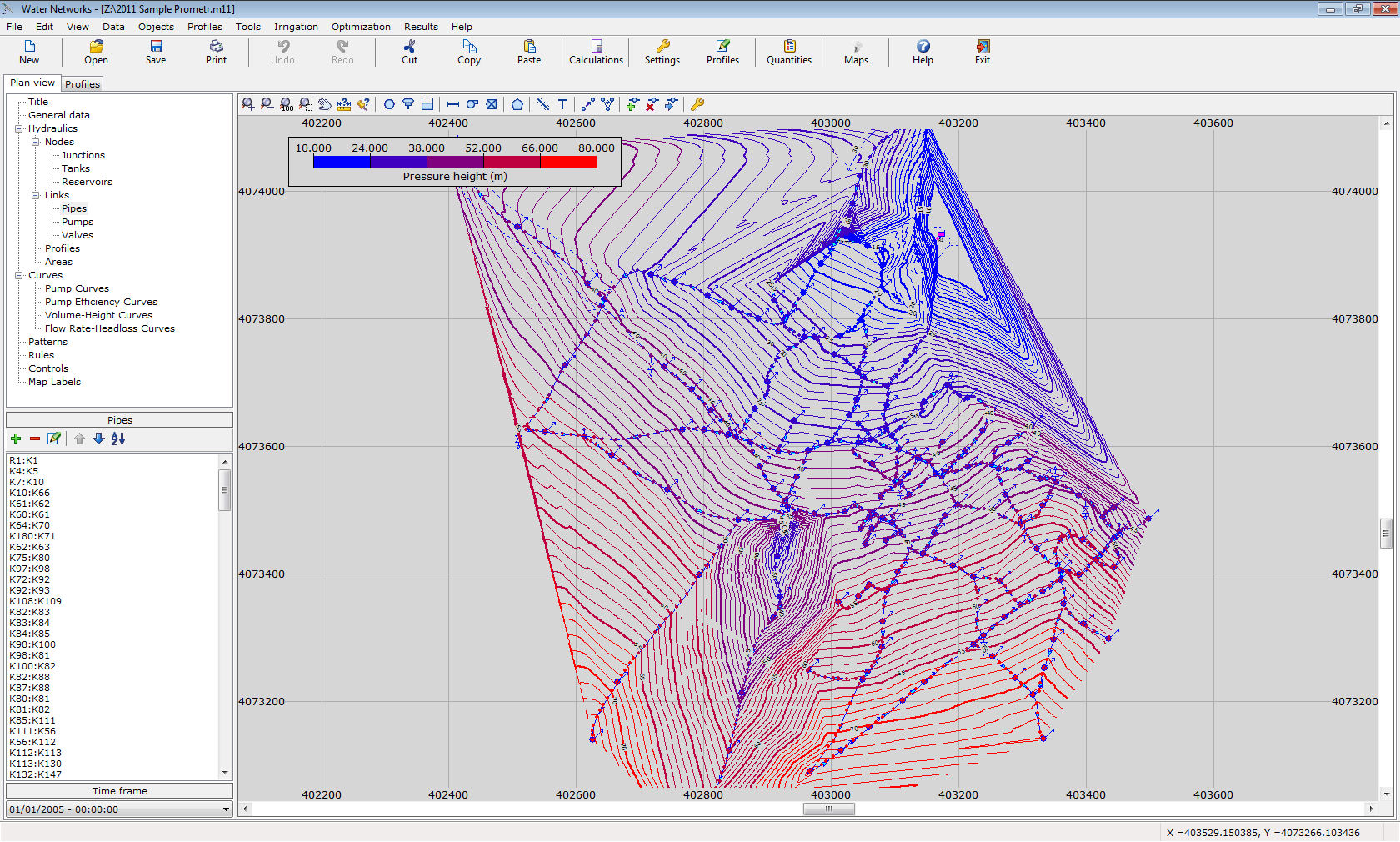Select the pan hand tool
The width and height of the screenshot is (1400, 842).
325,104
